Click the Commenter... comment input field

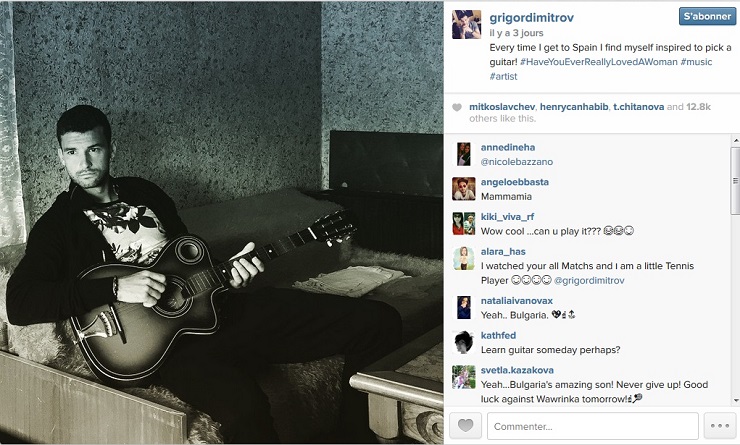pyautogui.click(x=593, y=426)
